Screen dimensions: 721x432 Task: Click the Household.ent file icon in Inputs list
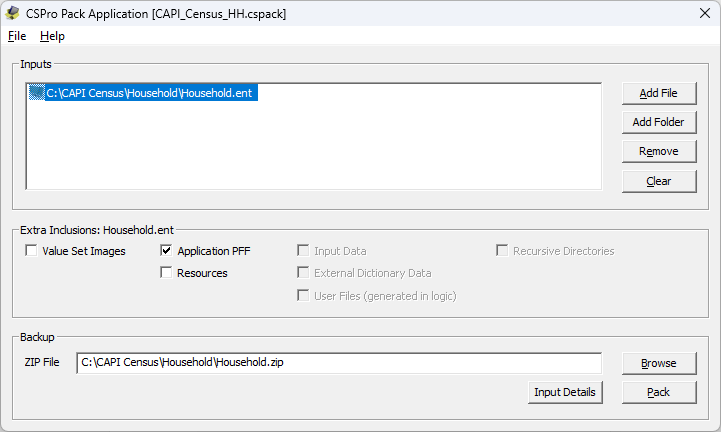coord(36,93)
